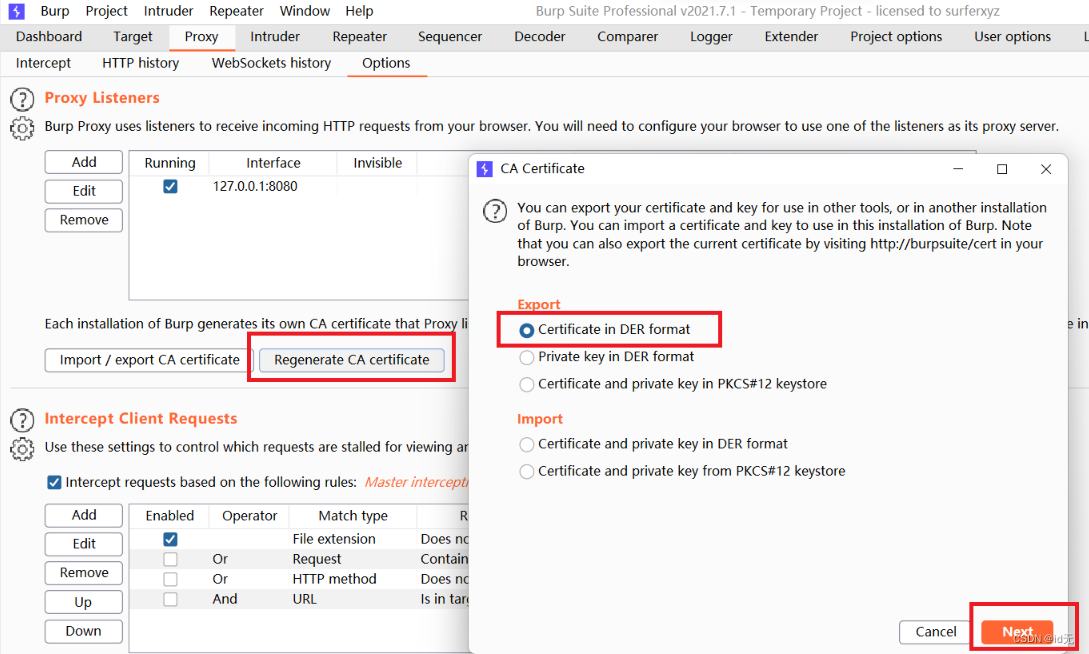This screenshot has width=1089, height=654.
Task: Open the WebSockets history subtab
Action: click(x=271, y=63)
